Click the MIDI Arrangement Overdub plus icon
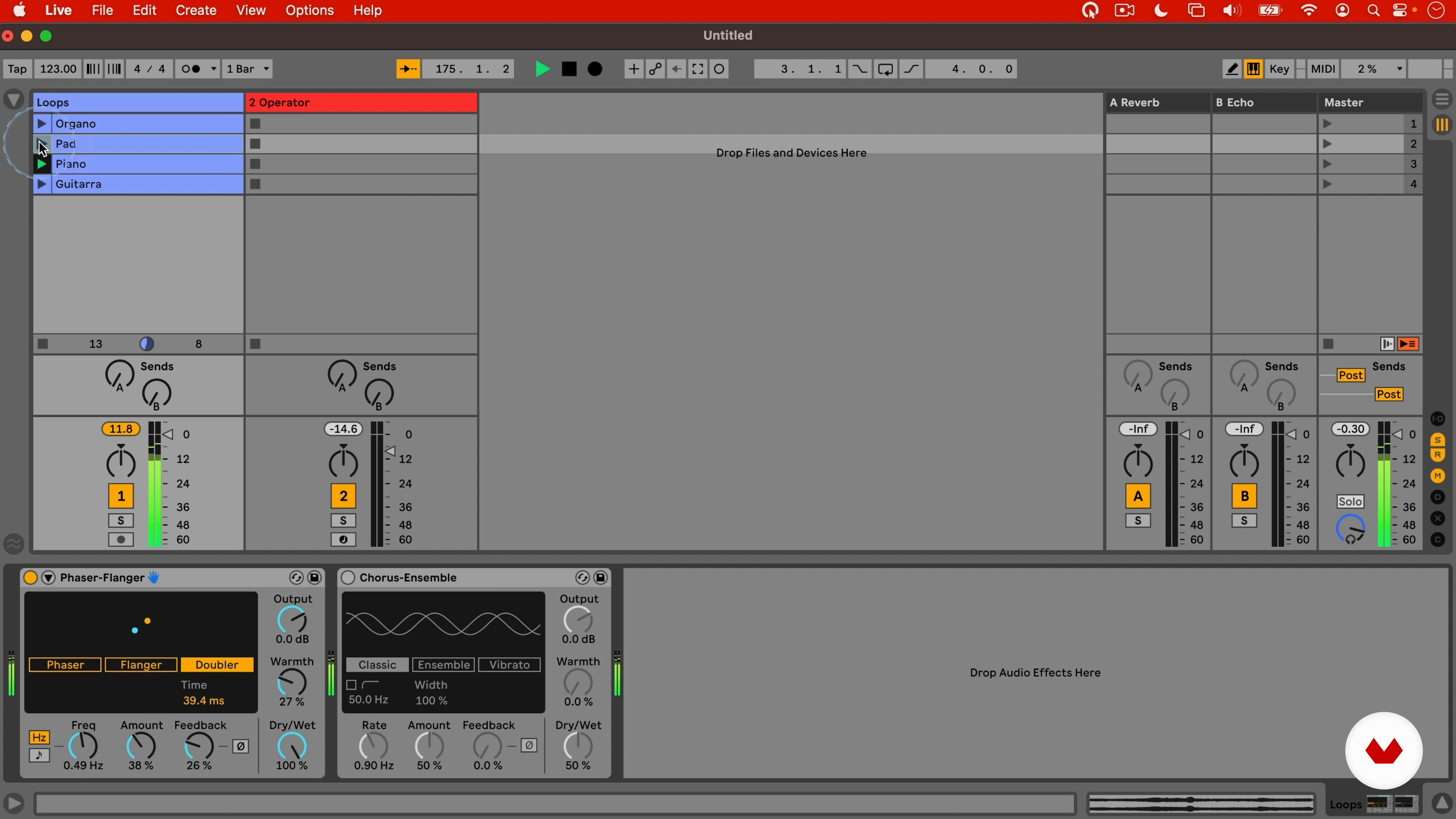Image resolution: width=1456 pixels, height=819 pixels. 634,69
